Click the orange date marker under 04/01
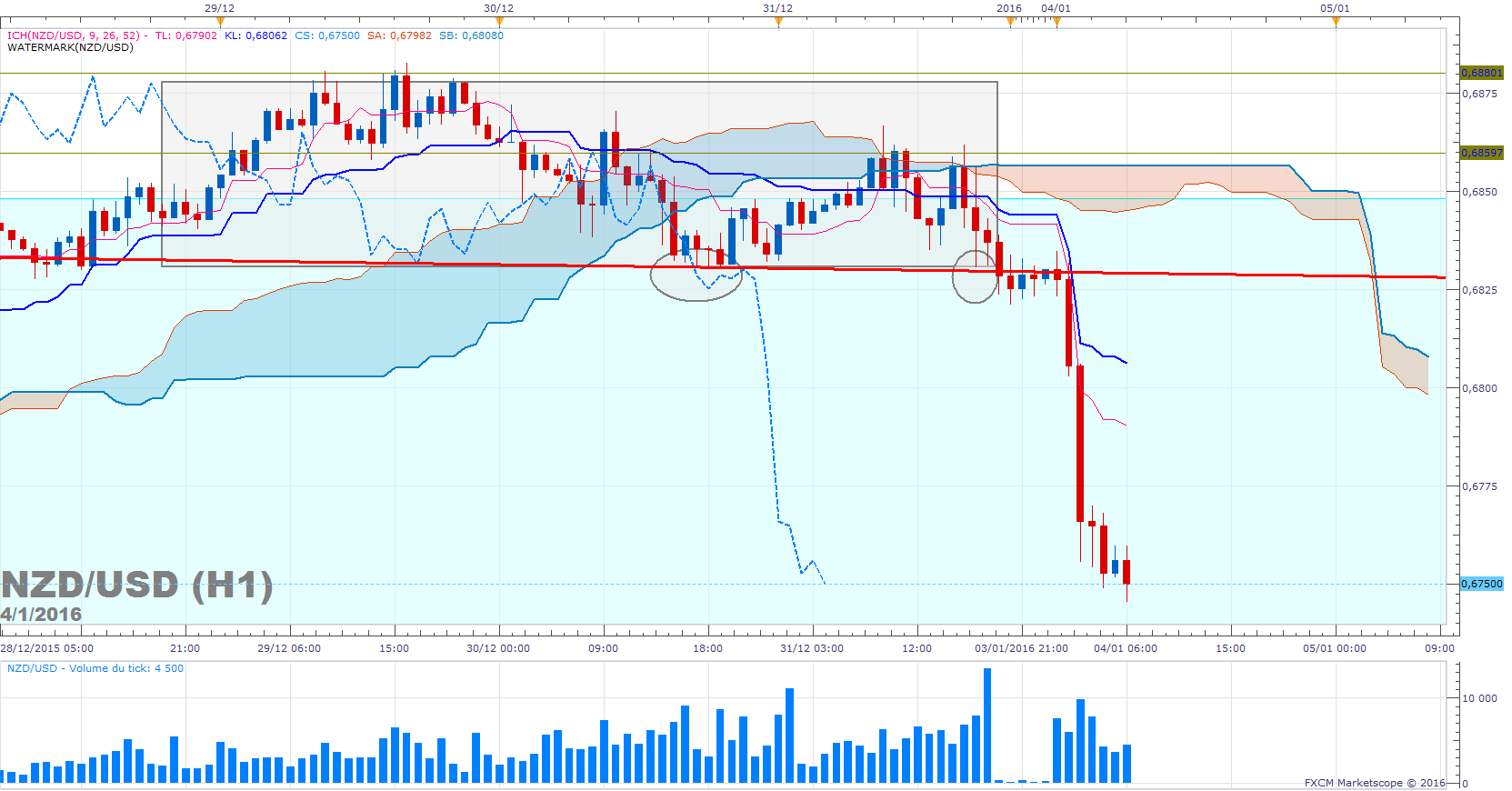This screenshot has height=791, width=1512. click(1056, 22)
